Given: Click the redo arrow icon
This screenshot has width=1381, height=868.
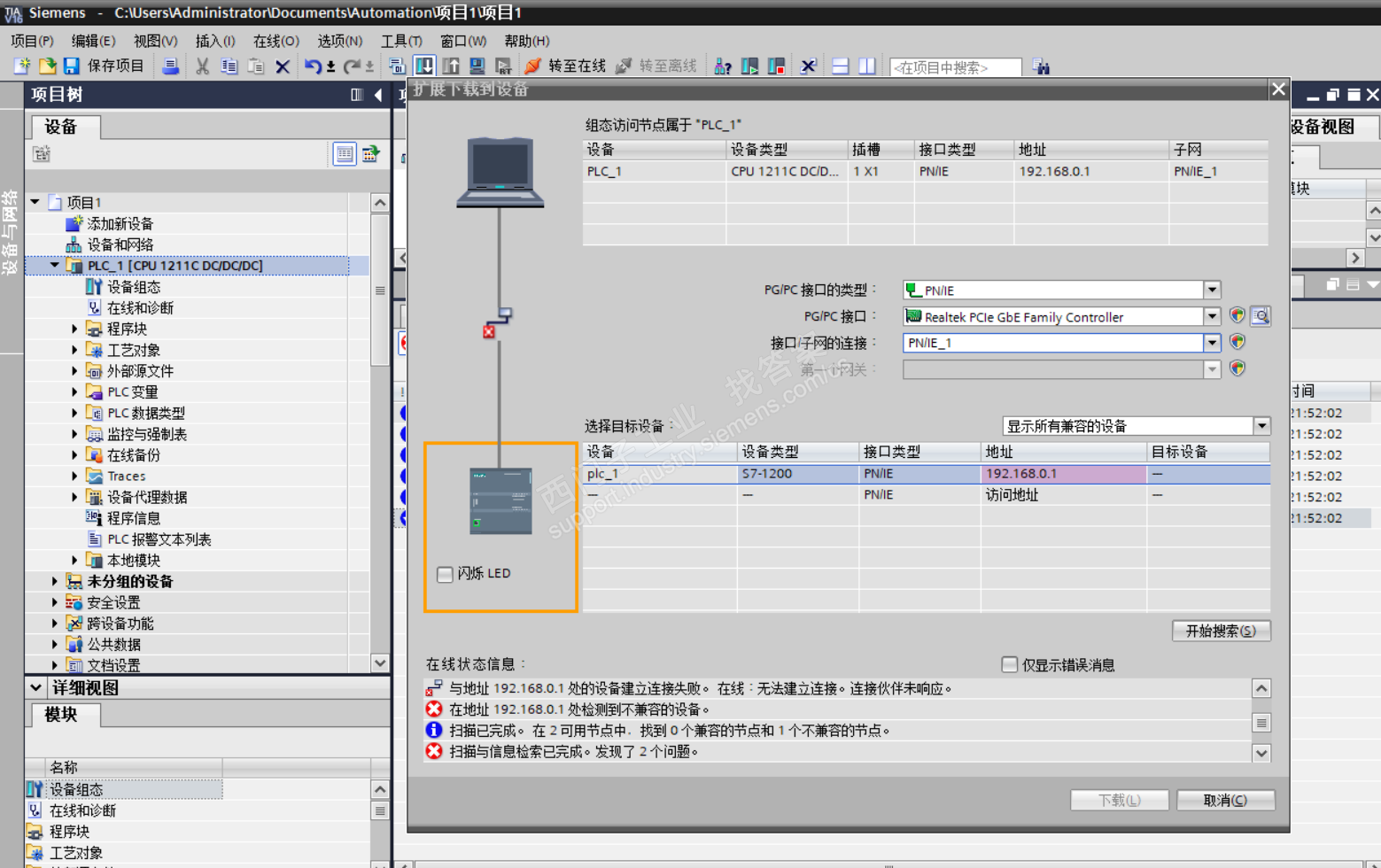Looking at the screenshot, I should 352,66.
